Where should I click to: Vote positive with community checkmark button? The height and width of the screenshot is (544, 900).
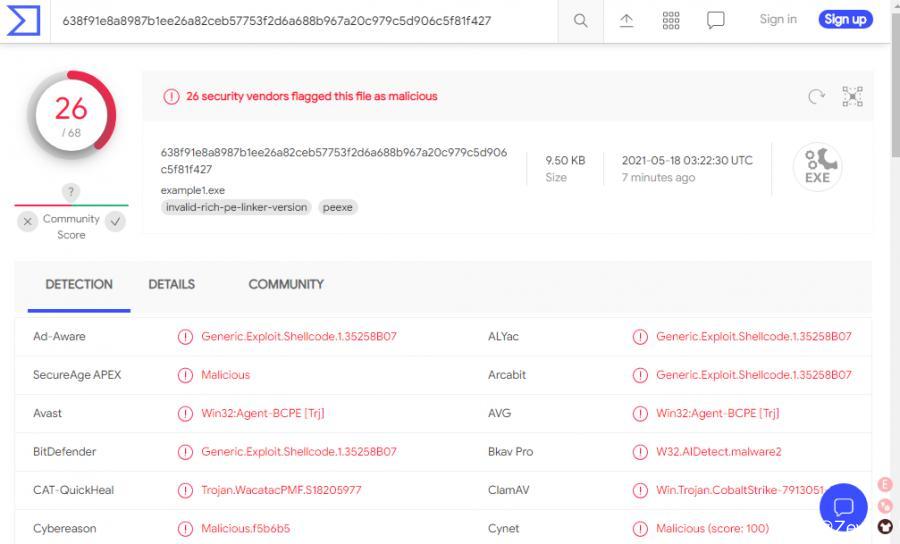pyautogui.click(x=116, y=221)
